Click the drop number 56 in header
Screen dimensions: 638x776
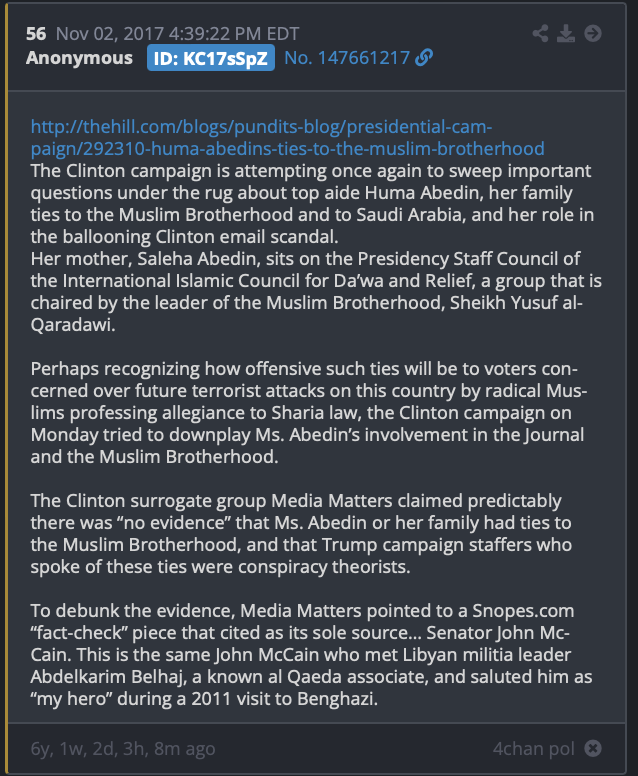click(x=36, y=34)
